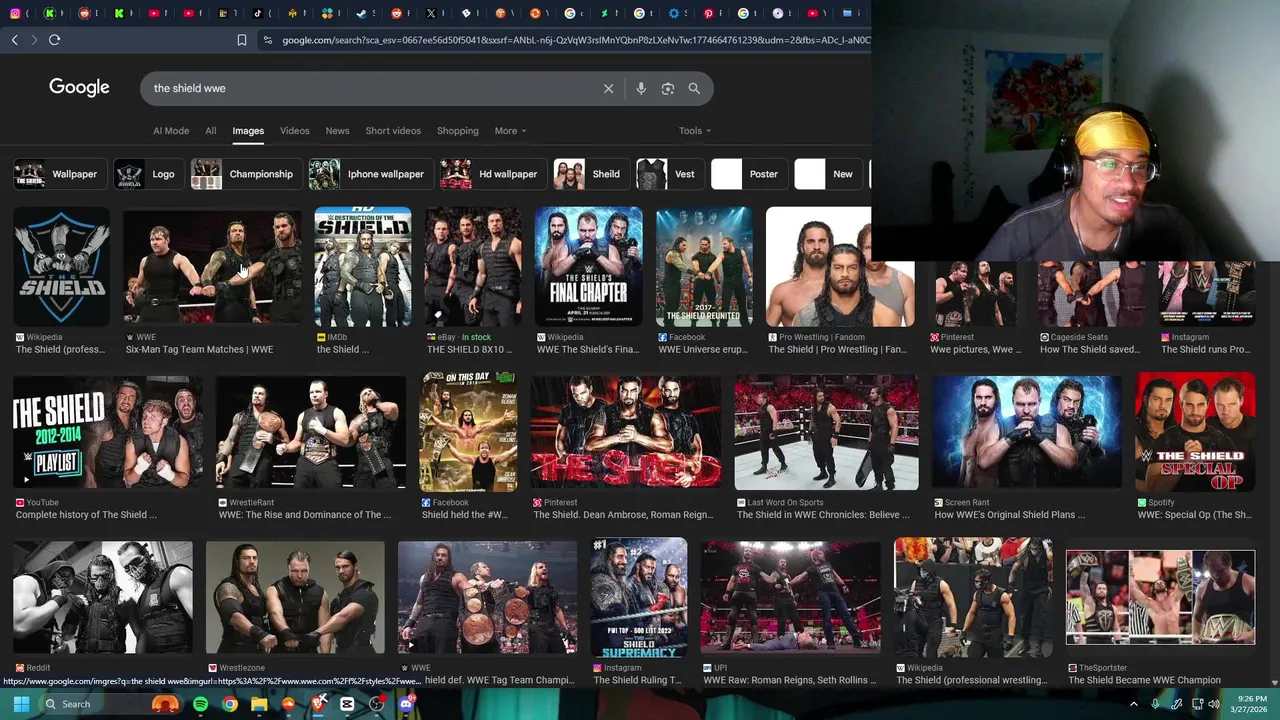Filter images by Sheild chip
This screenshot has width=1280, height=720.
coord(590,174)
